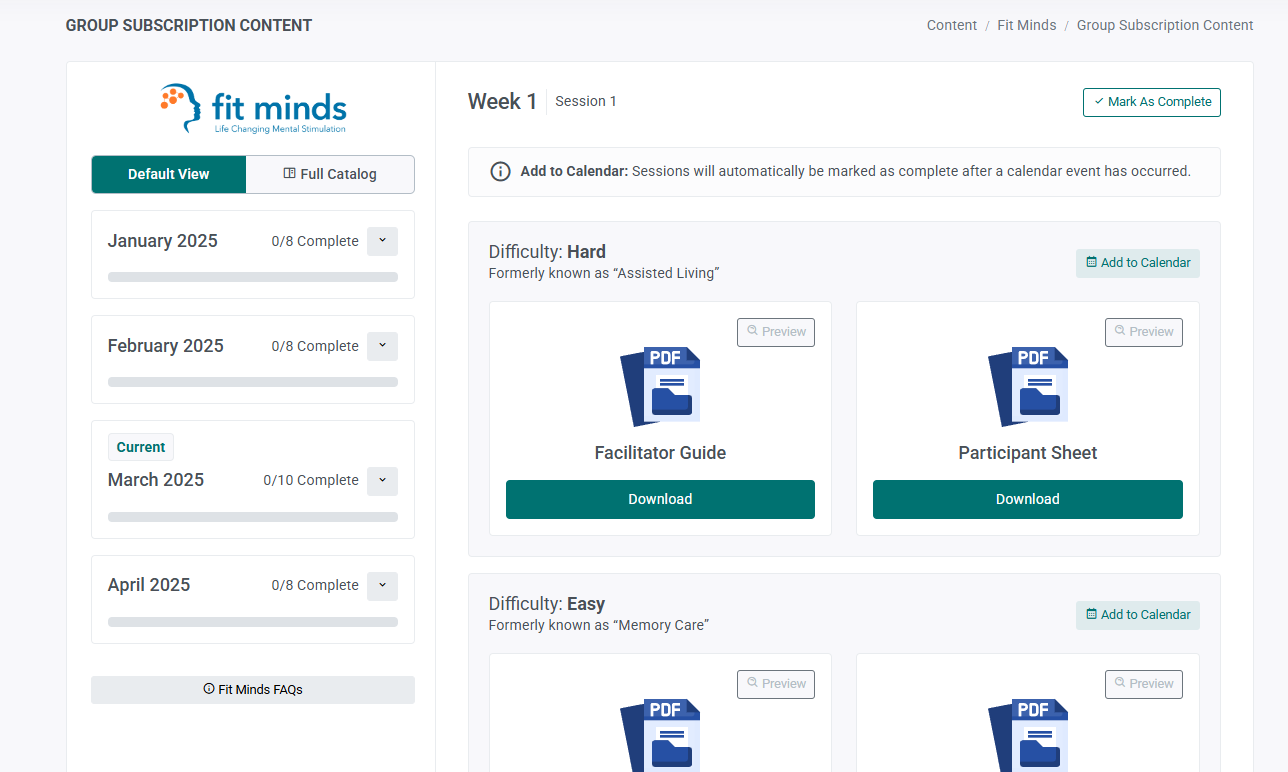
Task: Mark Week 1 session as complete
Action: pyautogui.click(x=1151, y=102)
